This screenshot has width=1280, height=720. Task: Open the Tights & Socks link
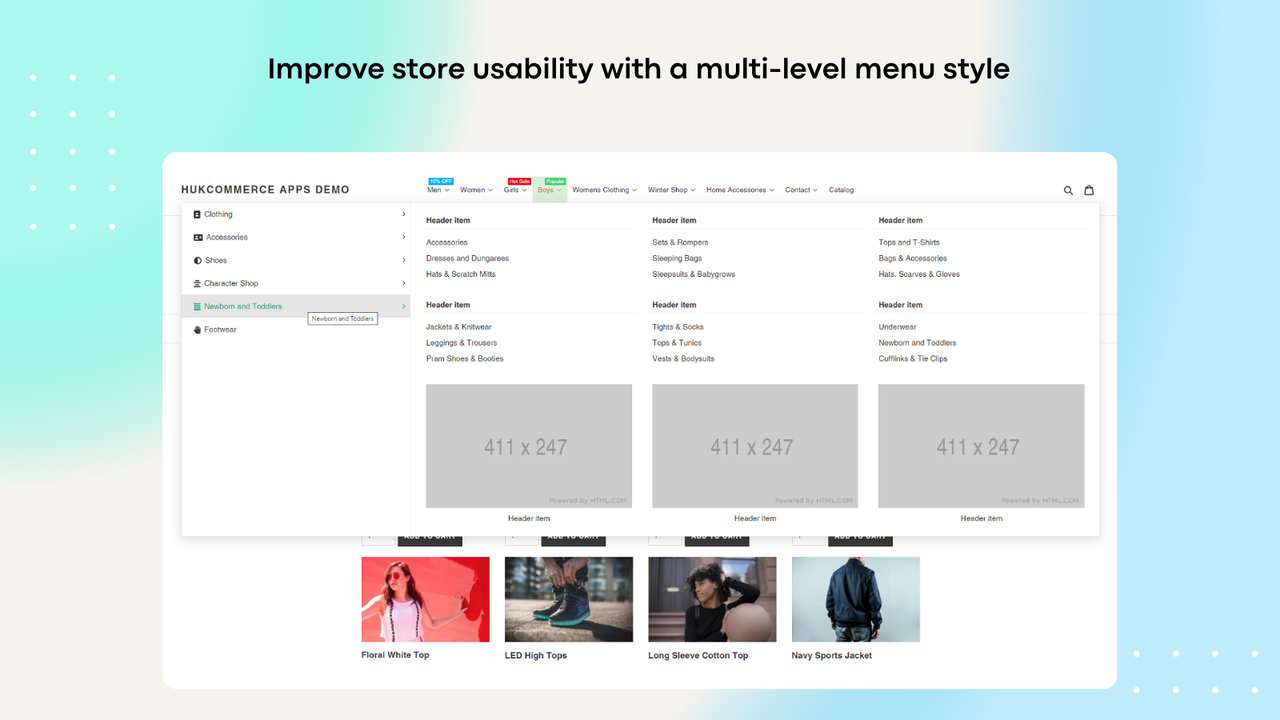tap(678, 327)
